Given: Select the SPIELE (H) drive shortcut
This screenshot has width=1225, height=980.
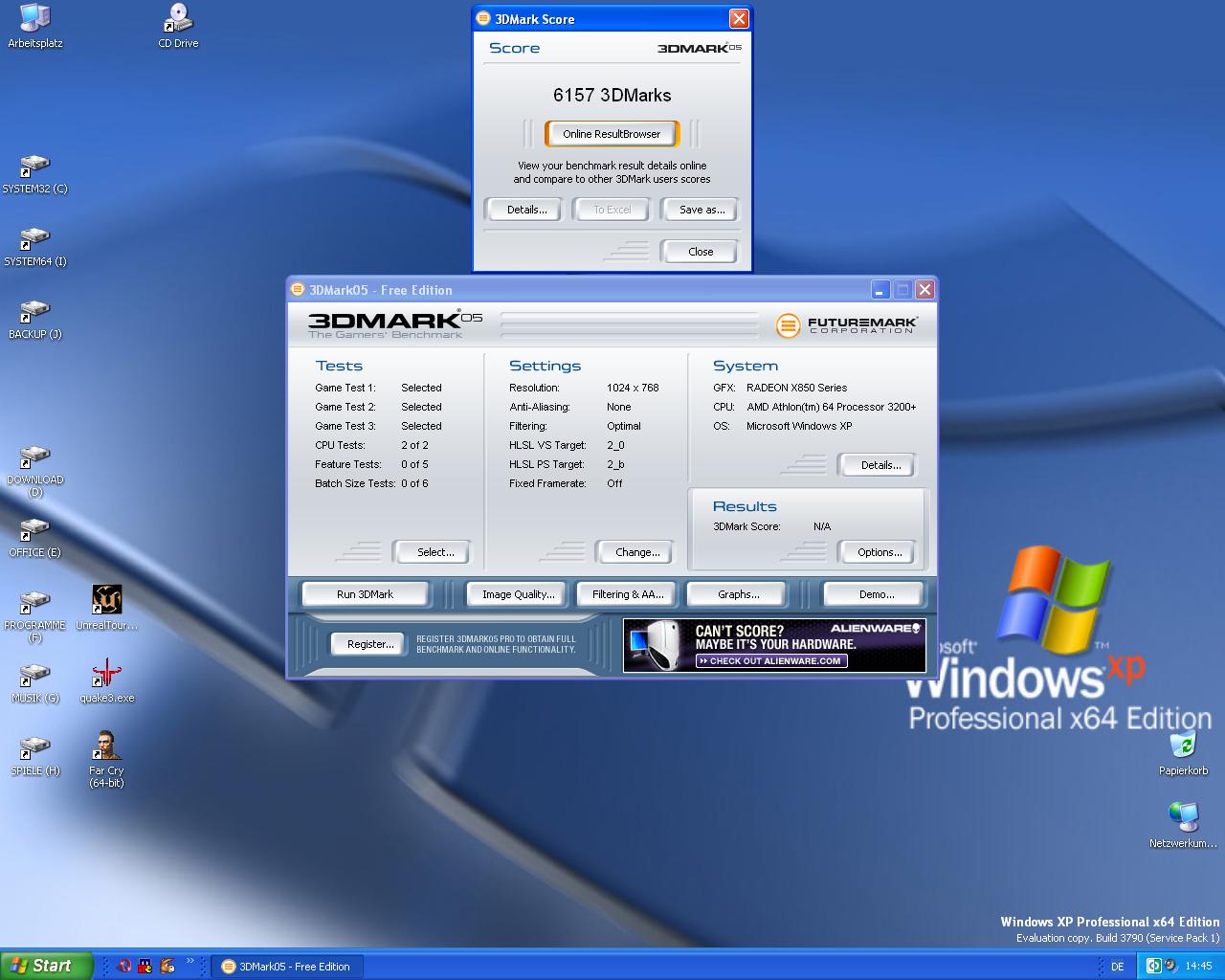Looking at the screenshot, I should [35, 756].
